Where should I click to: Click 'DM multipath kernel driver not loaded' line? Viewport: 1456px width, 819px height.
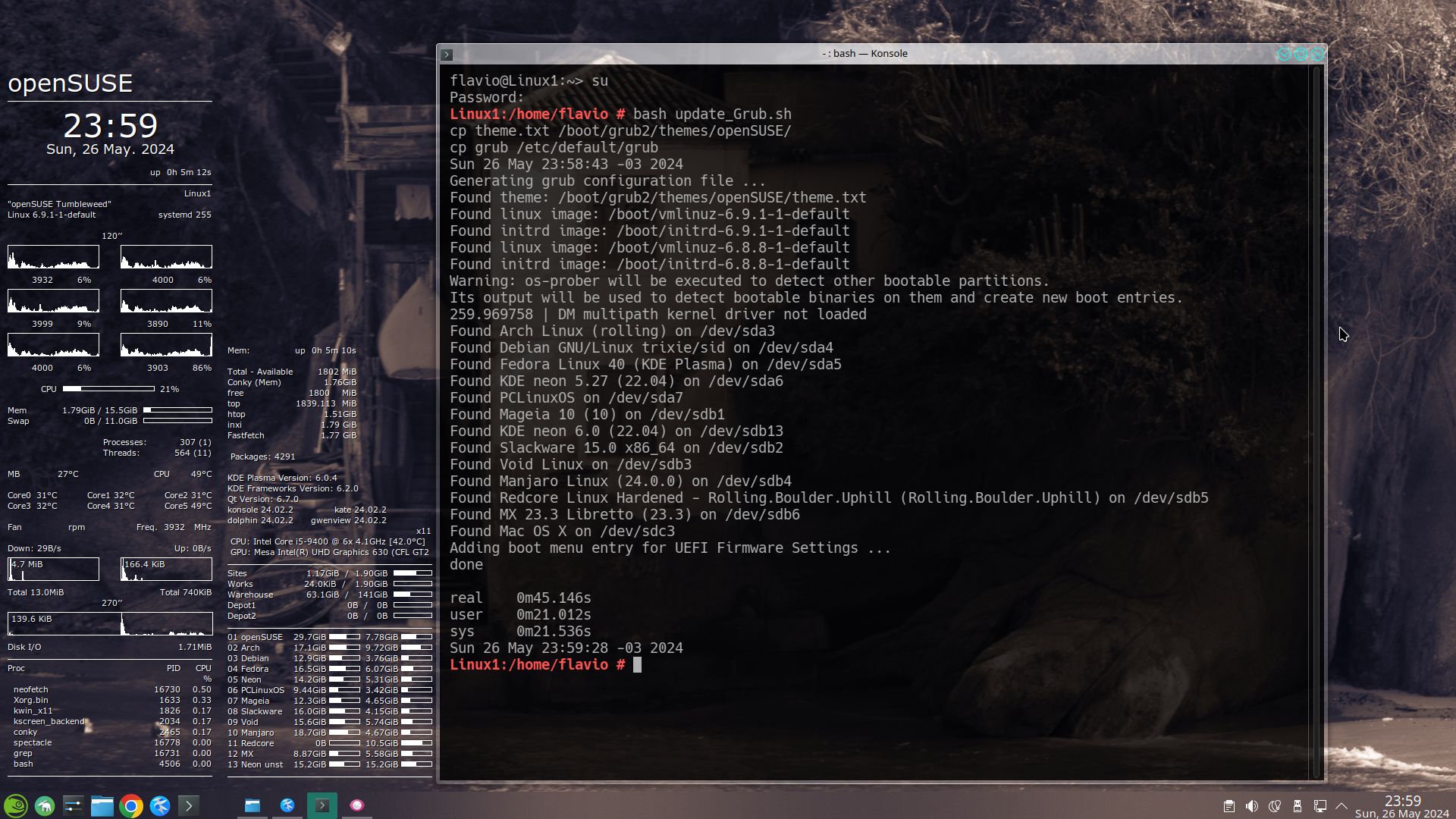point(712,315)
